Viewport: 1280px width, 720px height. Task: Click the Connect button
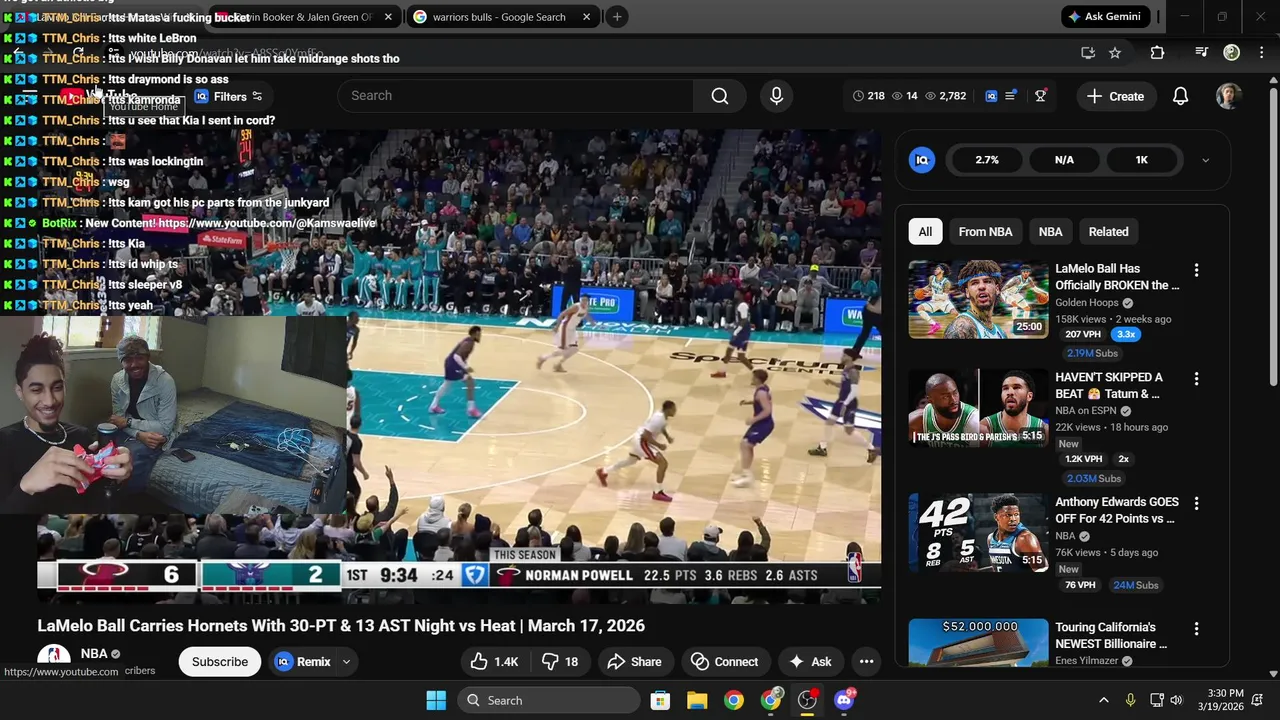click(724, 662)
